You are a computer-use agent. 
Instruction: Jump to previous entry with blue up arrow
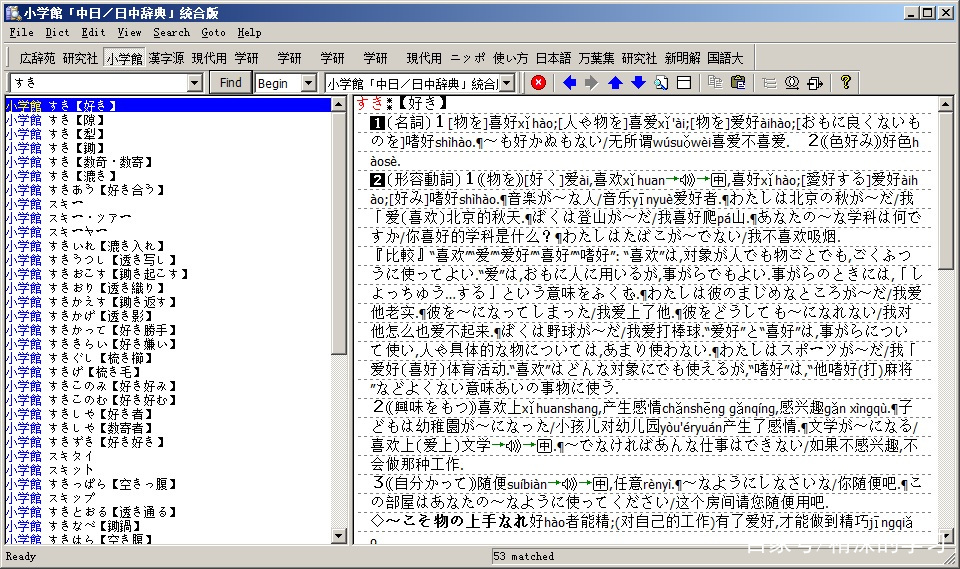pos(615,83)
